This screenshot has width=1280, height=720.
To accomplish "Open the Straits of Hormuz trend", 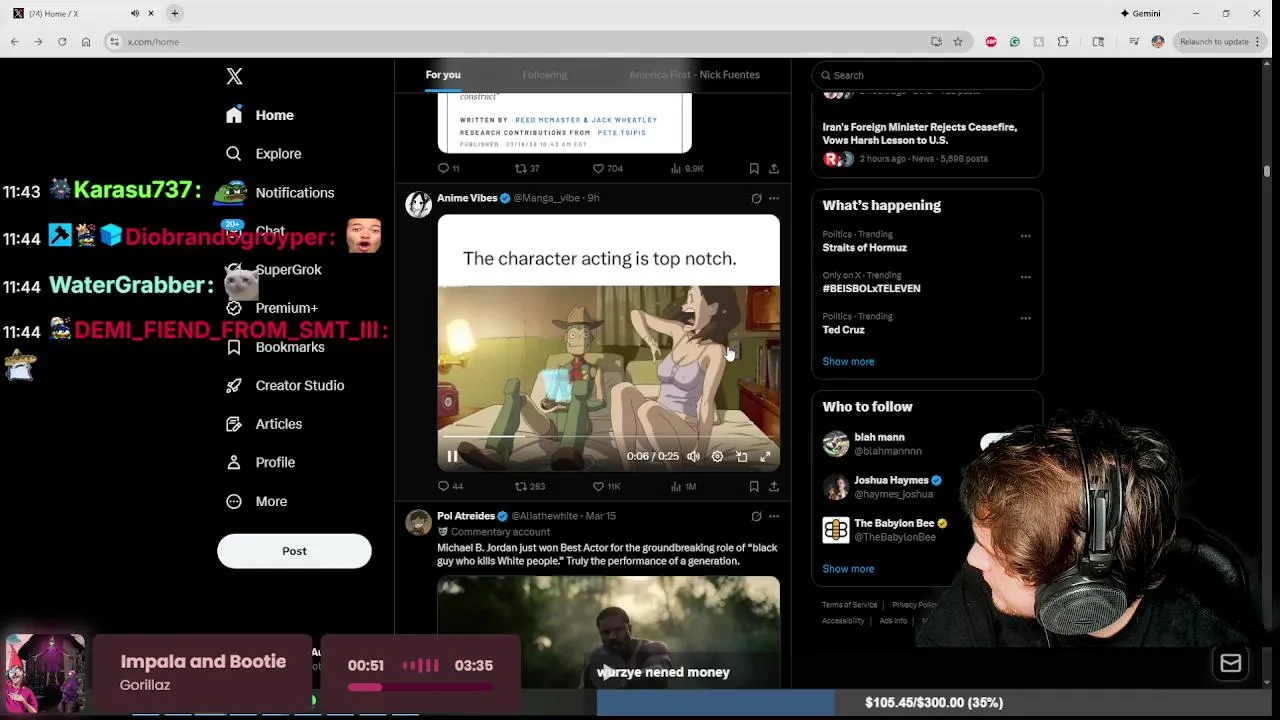I will click(864, 248).
